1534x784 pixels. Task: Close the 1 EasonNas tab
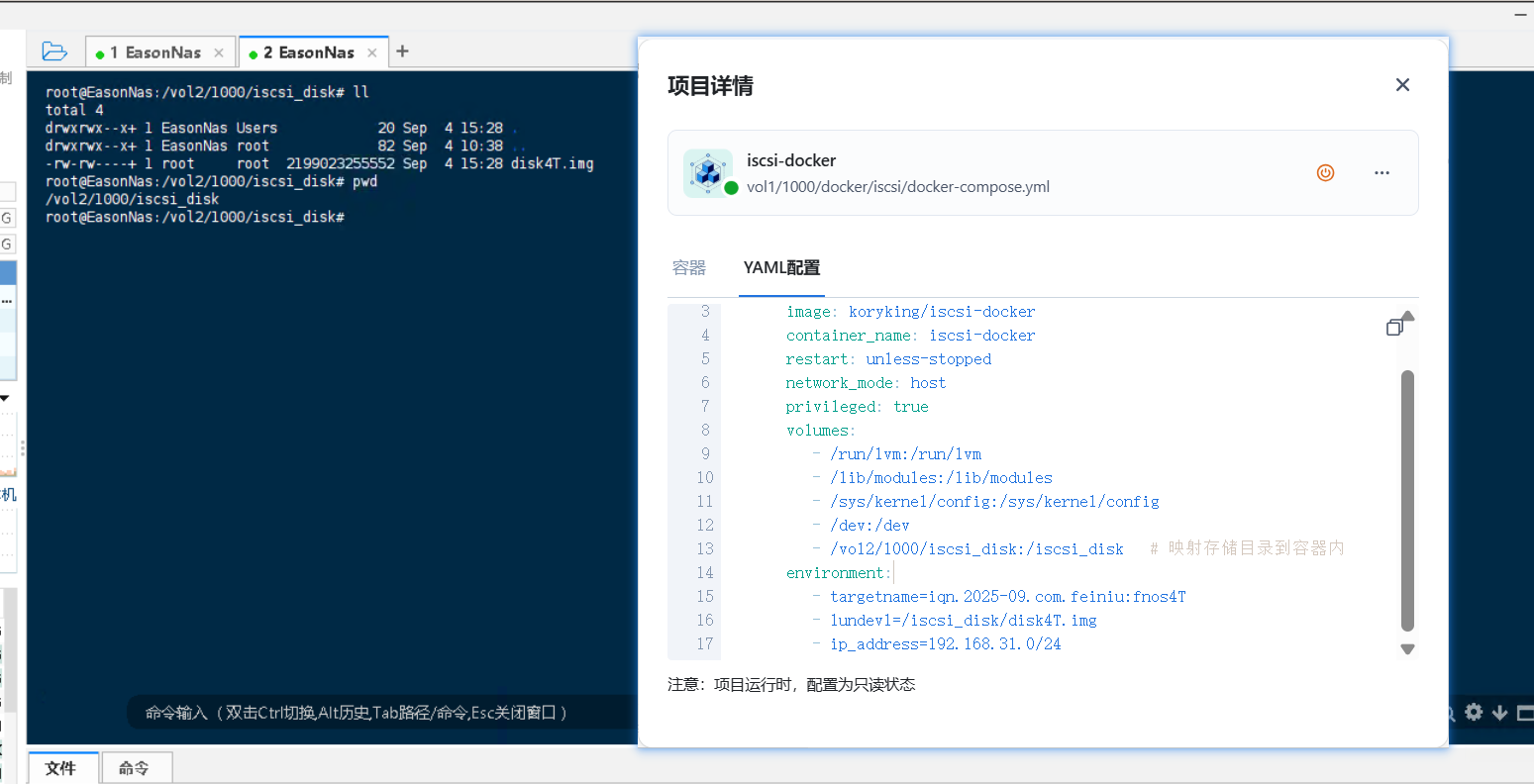click(x=219, y=52)
